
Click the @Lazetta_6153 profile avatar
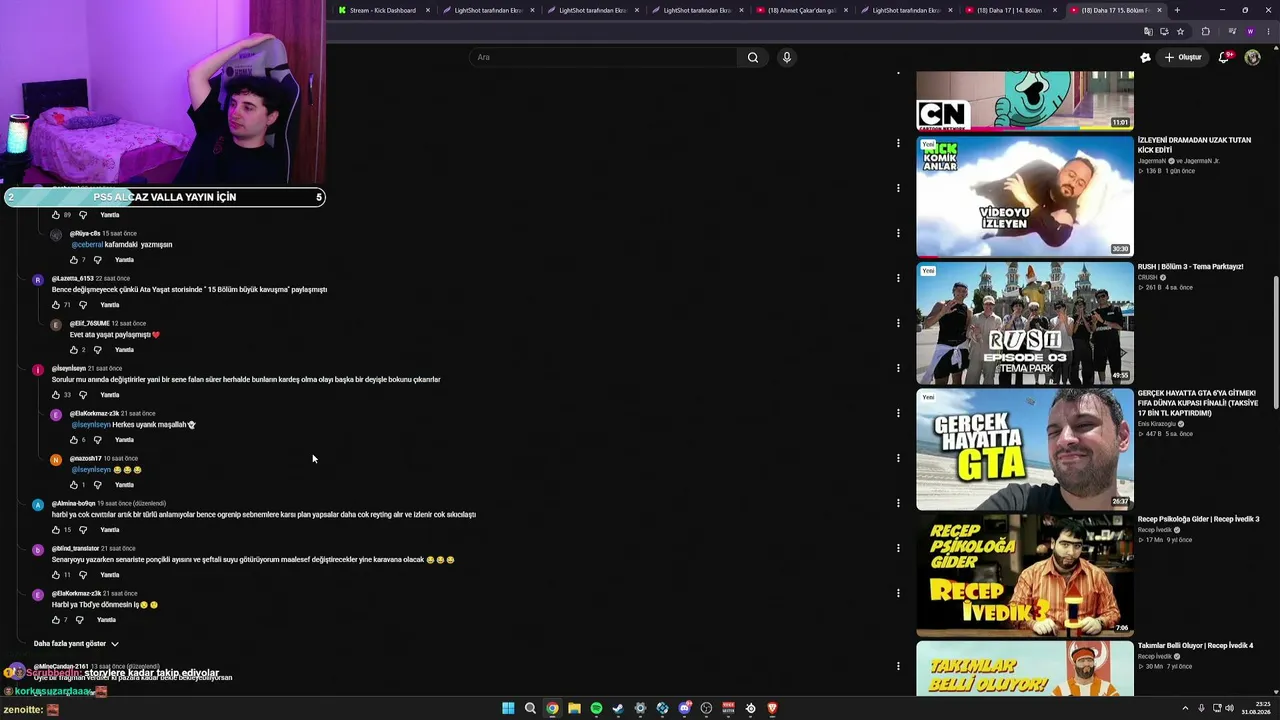pyautogui.click(x=38, y=280)
